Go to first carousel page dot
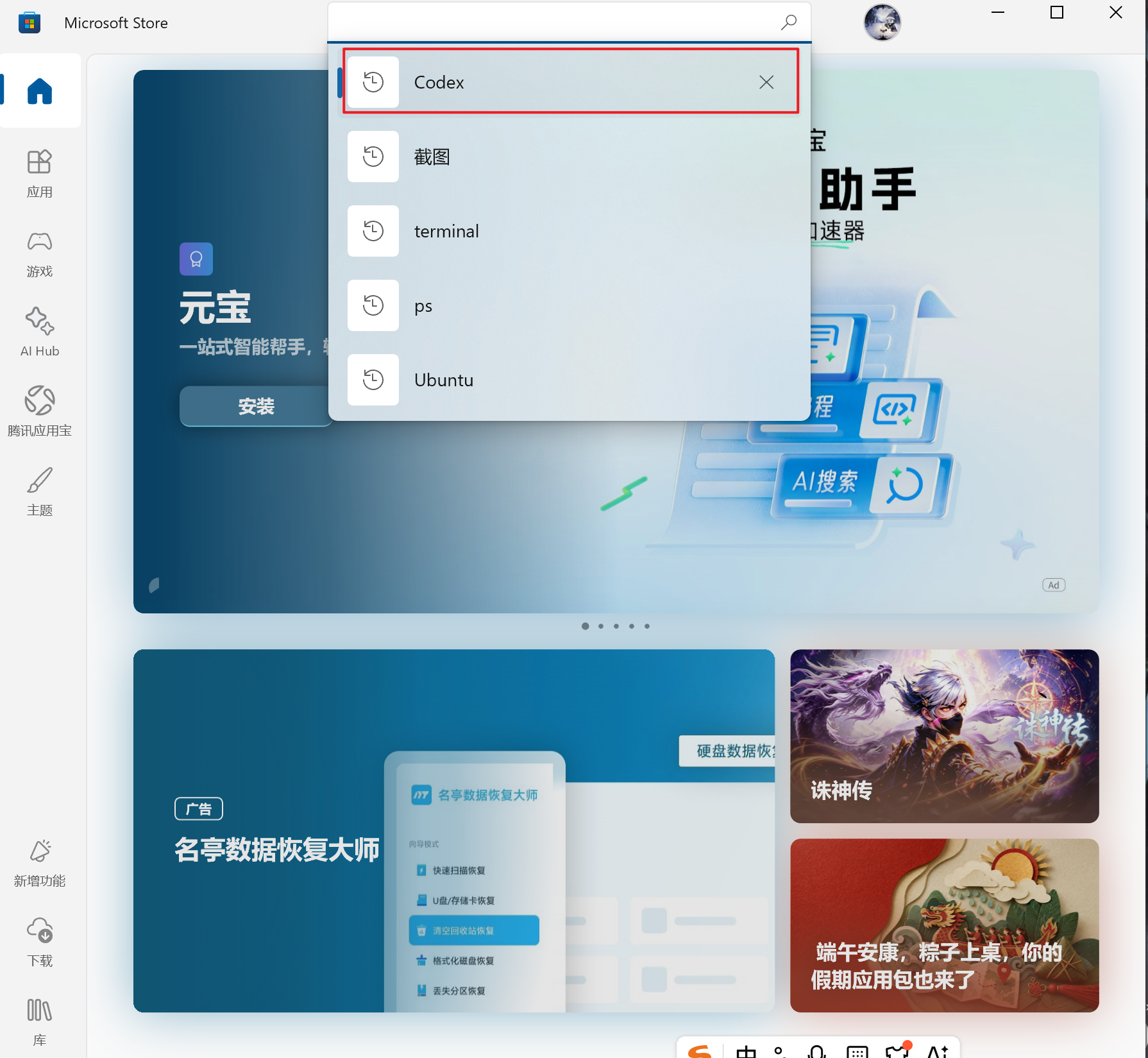Viewport: 1148px width, 1058px height. click(585, 626)
